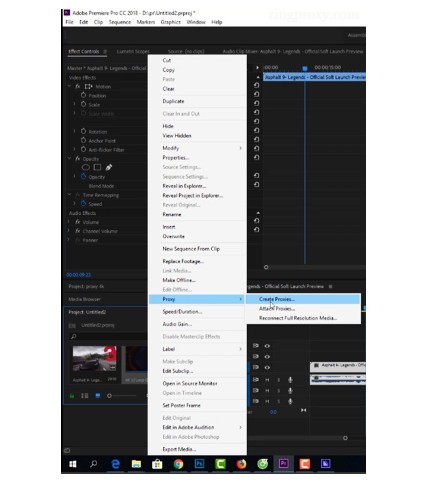Viewport: 422px width, 486px height.
Task: Click the Effect Controls timeline playhead
Action: [305, 68]
